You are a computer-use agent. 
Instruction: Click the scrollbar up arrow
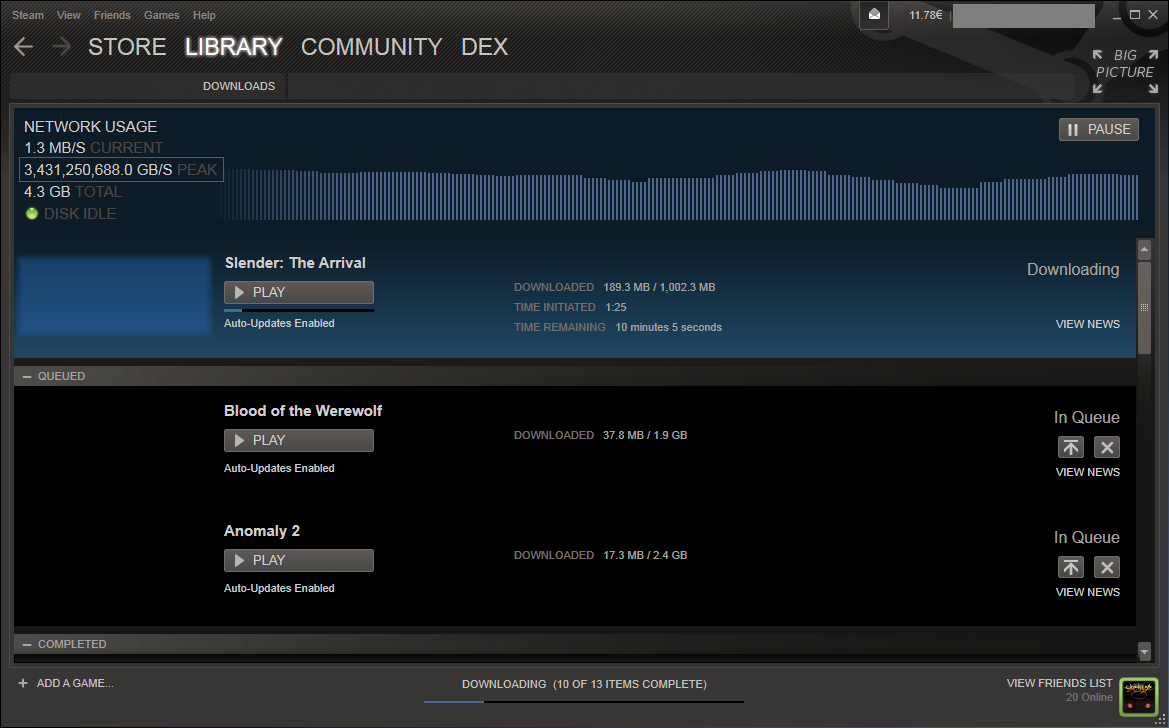pos(1144,249)
